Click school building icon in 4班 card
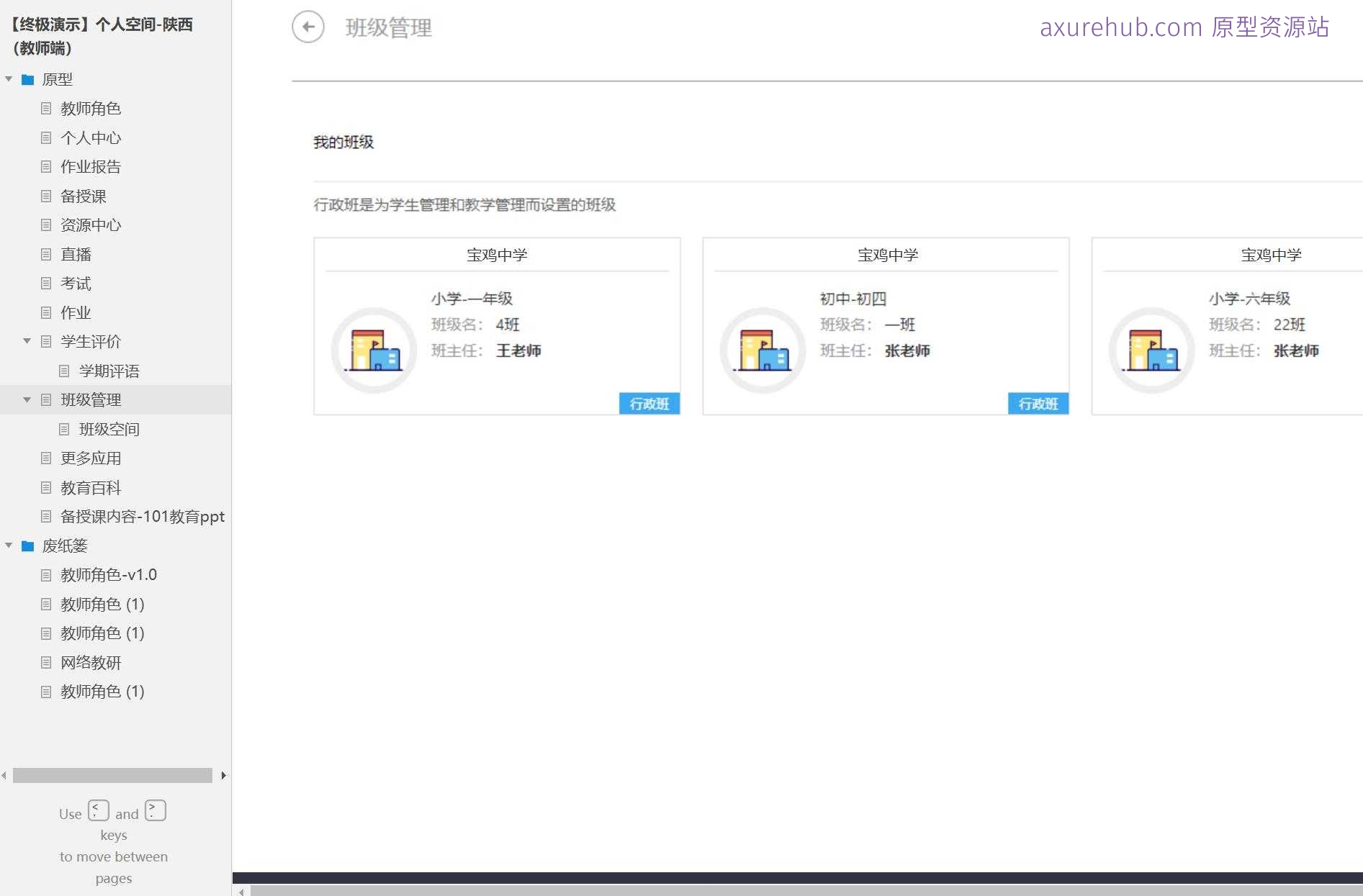1363x896 pixels. pyautogui.click(x=374, y=350)
